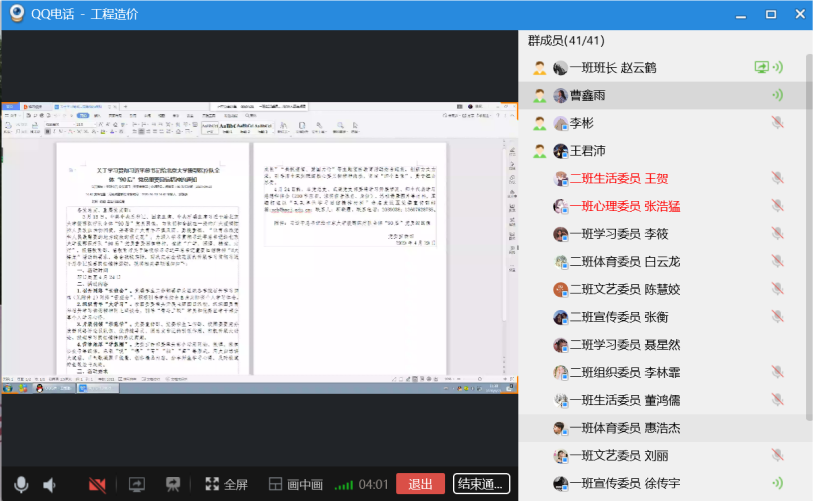
Task: Click the presentation demo icon
Action: pyautogui.click(x=172, y=484)
